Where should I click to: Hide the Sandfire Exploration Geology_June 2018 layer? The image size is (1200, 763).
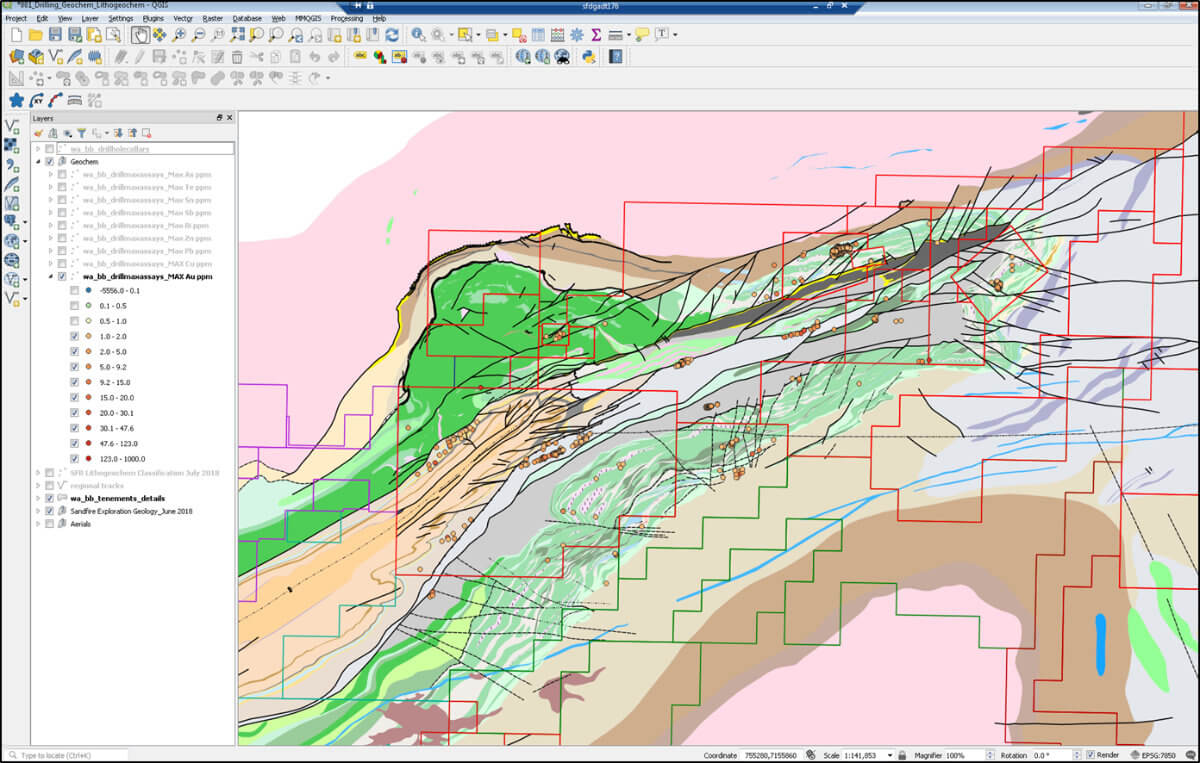point(49,510)
